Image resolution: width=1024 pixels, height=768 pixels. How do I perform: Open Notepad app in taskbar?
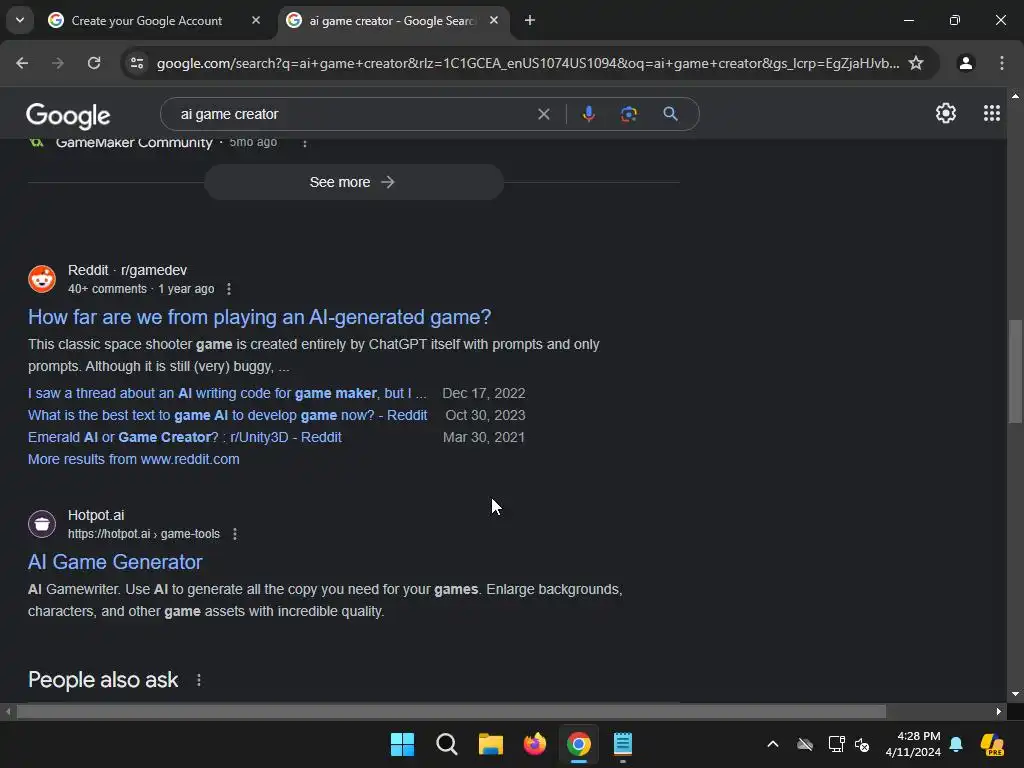tap(623, 744)
